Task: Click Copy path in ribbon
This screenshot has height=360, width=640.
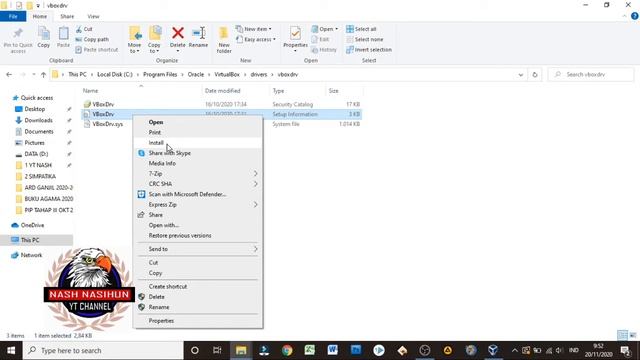Action: (x=92, y=39)
